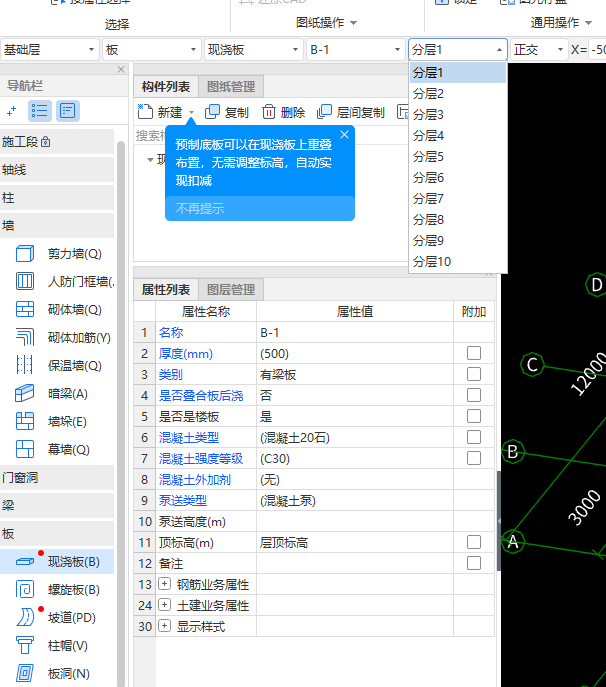Open the 施工段 navigation category
The width and height of the screenshot is (606, 687).
[x=57, y=142]
